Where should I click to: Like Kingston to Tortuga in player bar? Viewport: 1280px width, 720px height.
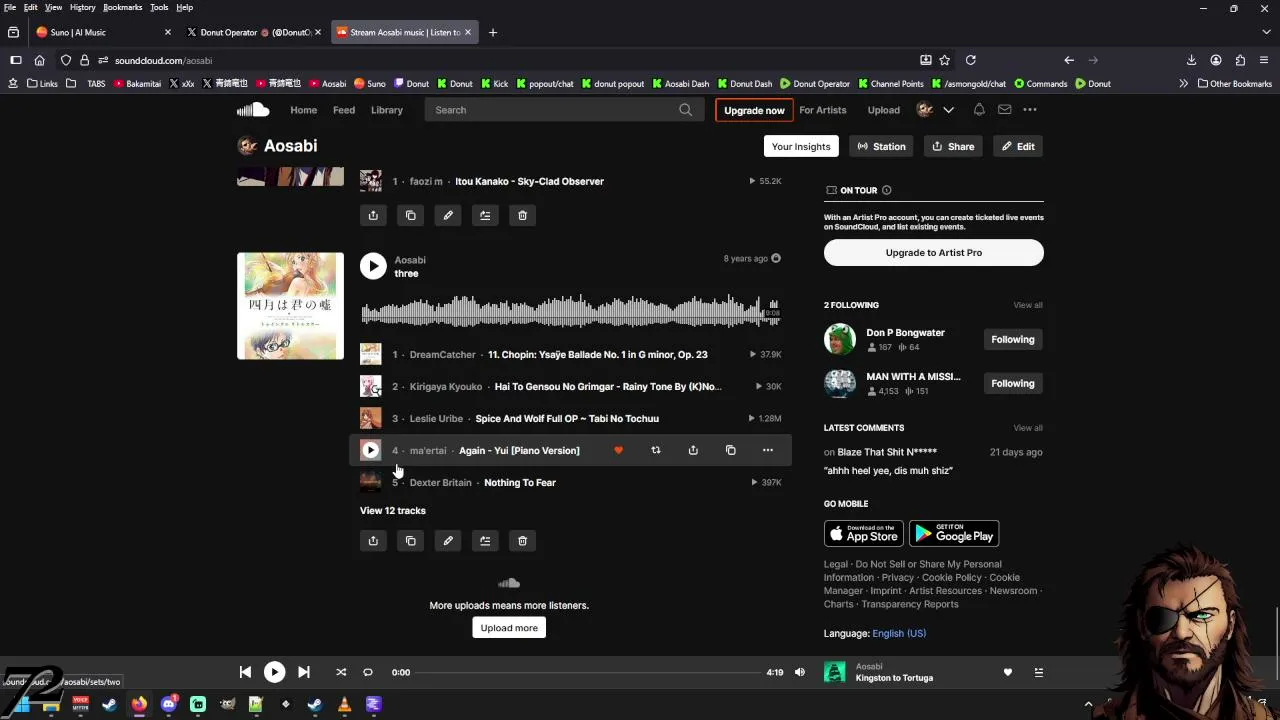pos(1008,672)
